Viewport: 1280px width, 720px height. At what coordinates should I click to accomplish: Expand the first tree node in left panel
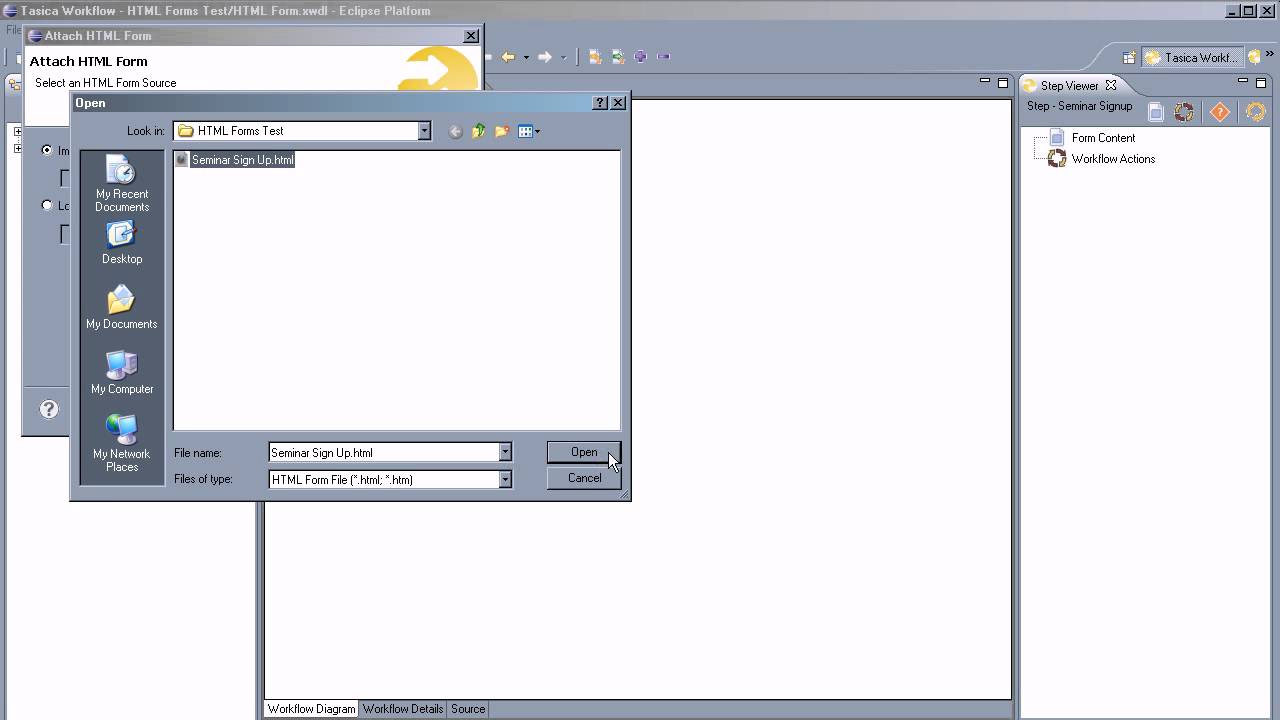pos(17,131)
